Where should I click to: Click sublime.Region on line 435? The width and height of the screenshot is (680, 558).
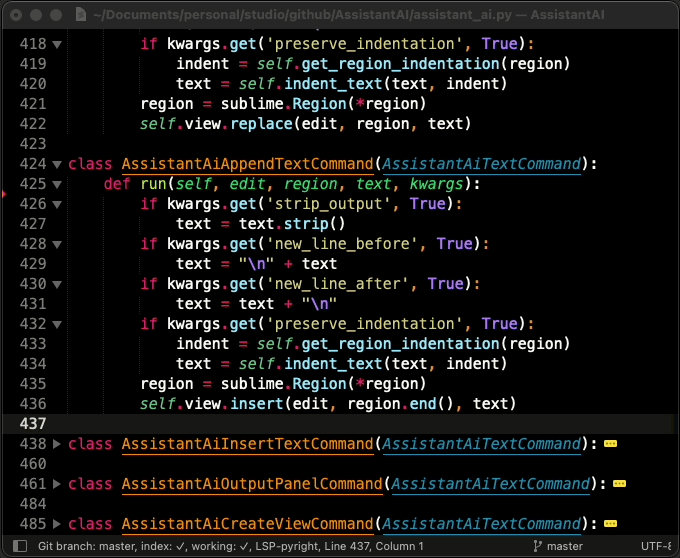click(284, 384)
